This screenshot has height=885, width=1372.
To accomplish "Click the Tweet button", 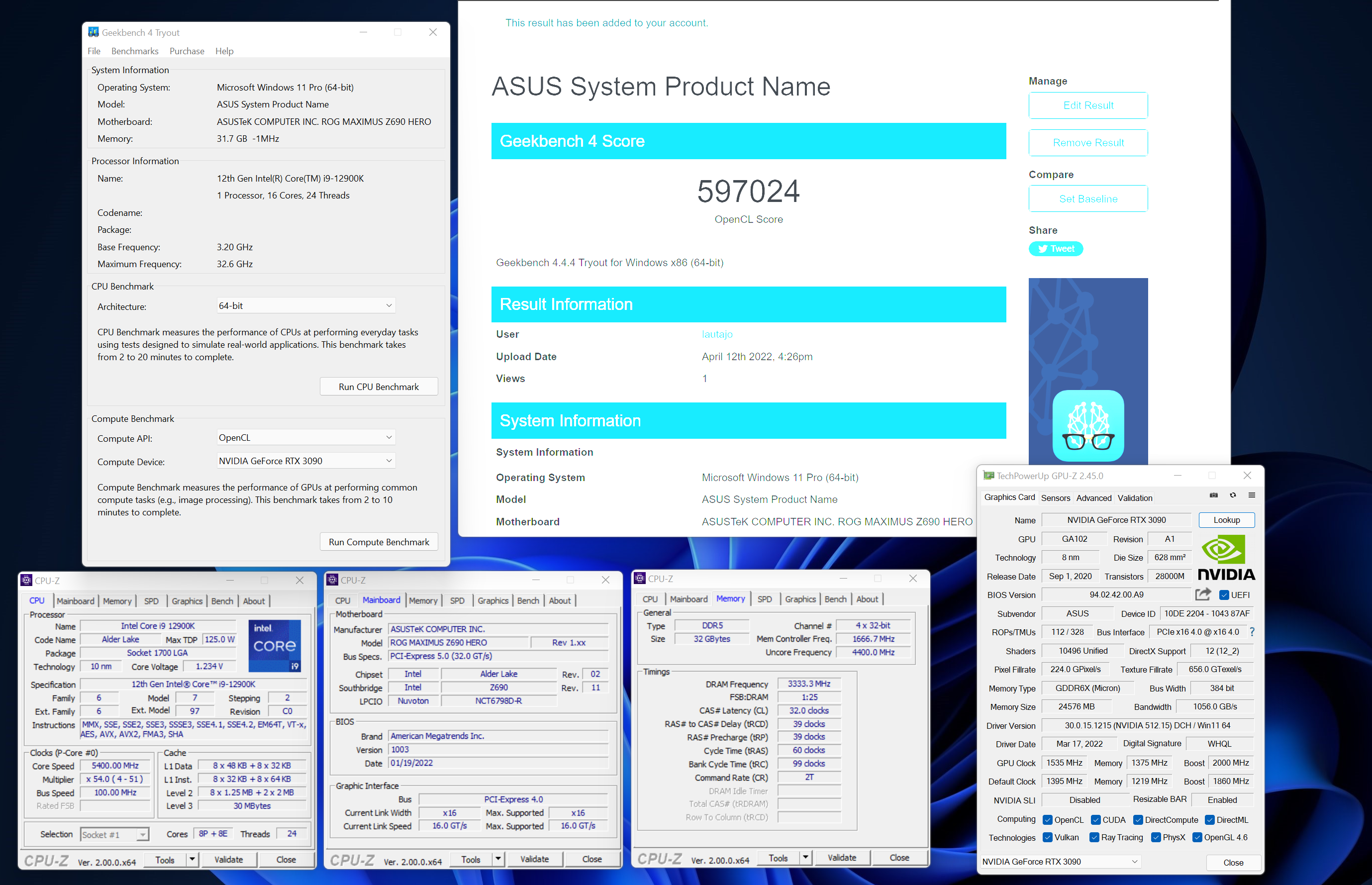I will click(x=1056, y=249).
